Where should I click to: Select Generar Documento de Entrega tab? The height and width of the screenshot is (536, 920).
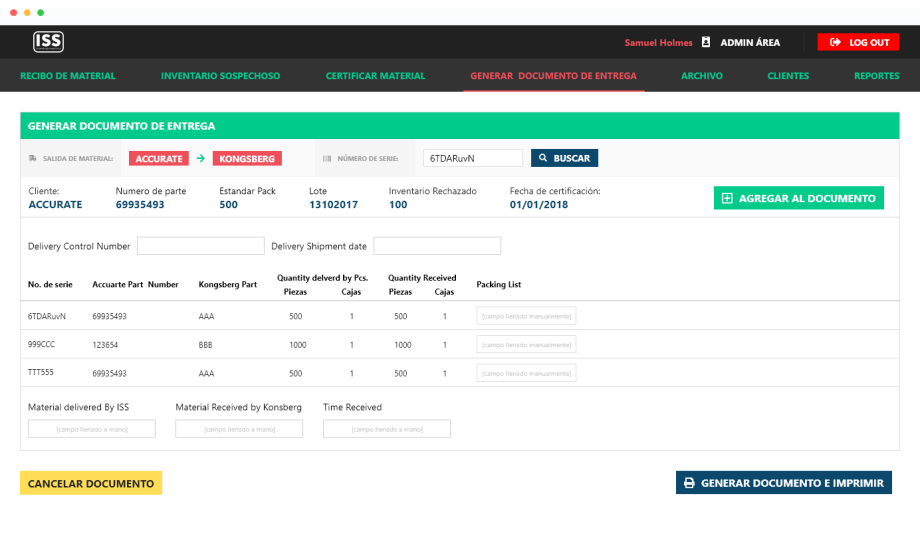553,76
